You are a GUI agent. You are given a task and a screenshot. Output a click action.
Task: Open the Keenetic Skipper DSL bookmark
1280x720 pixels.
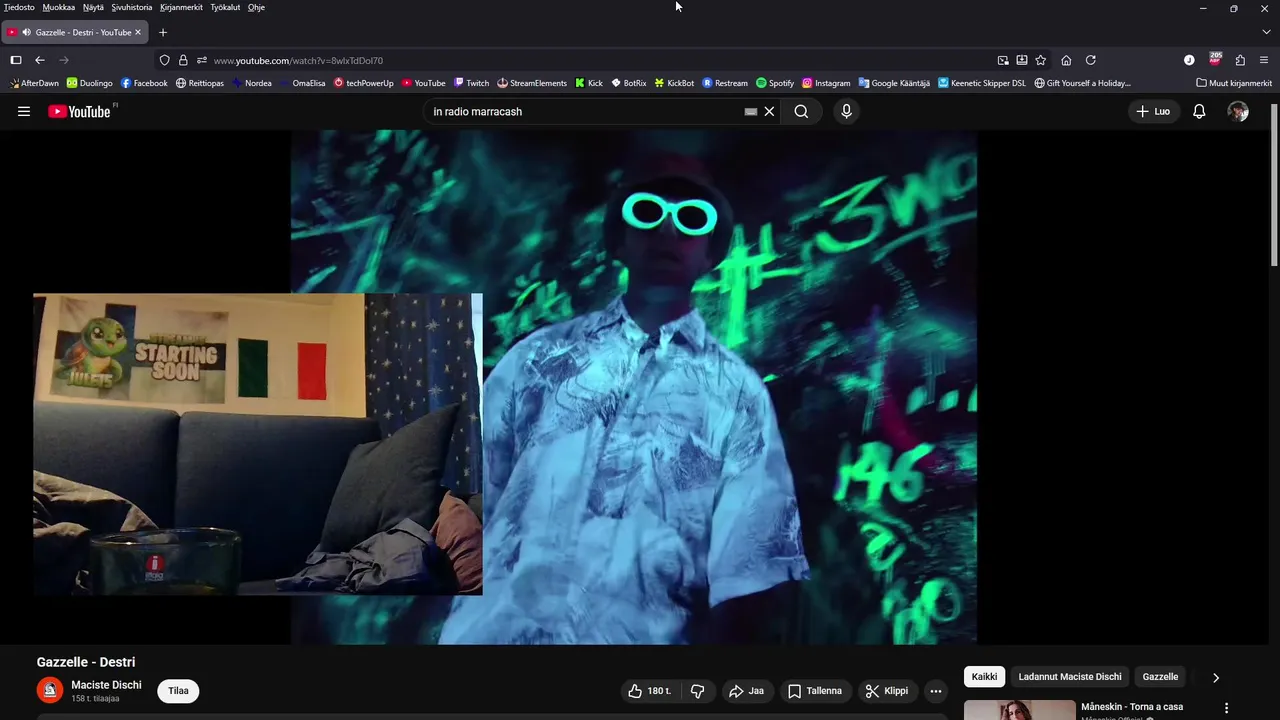pyautogui.click(x=982, y=83)
